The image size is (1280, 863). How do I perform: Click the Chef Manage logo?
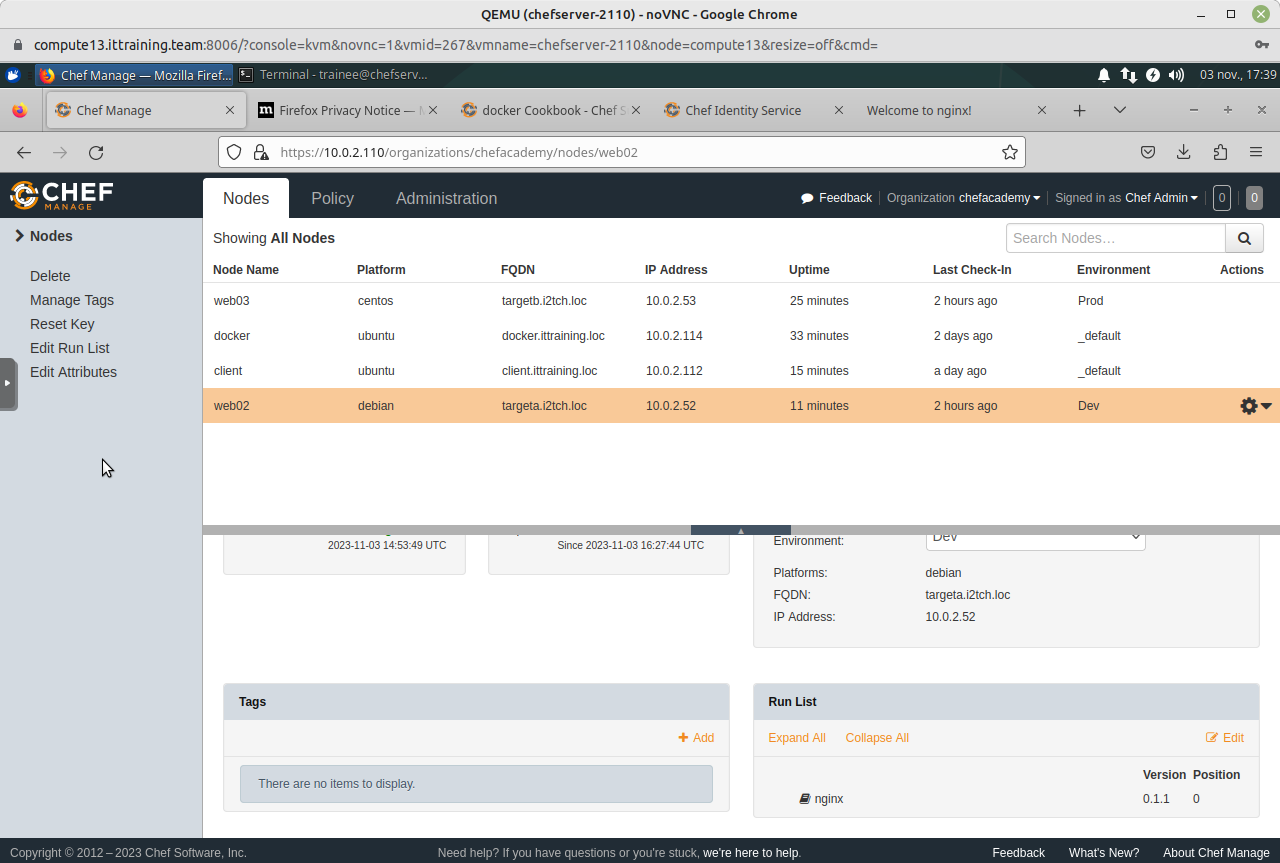(x=61, y=195)
